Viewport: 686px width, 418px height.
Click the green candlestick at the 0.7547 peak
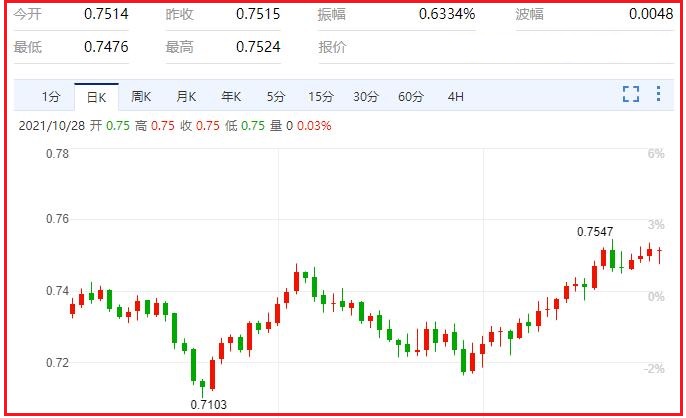[612, 258]
